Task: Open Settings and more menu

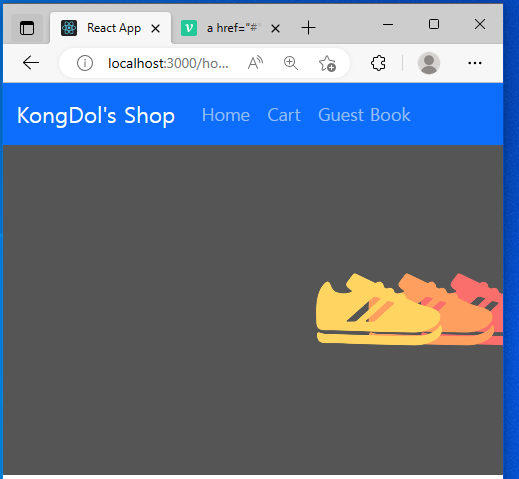Action: pyautogui.click(x=475, y=63)
